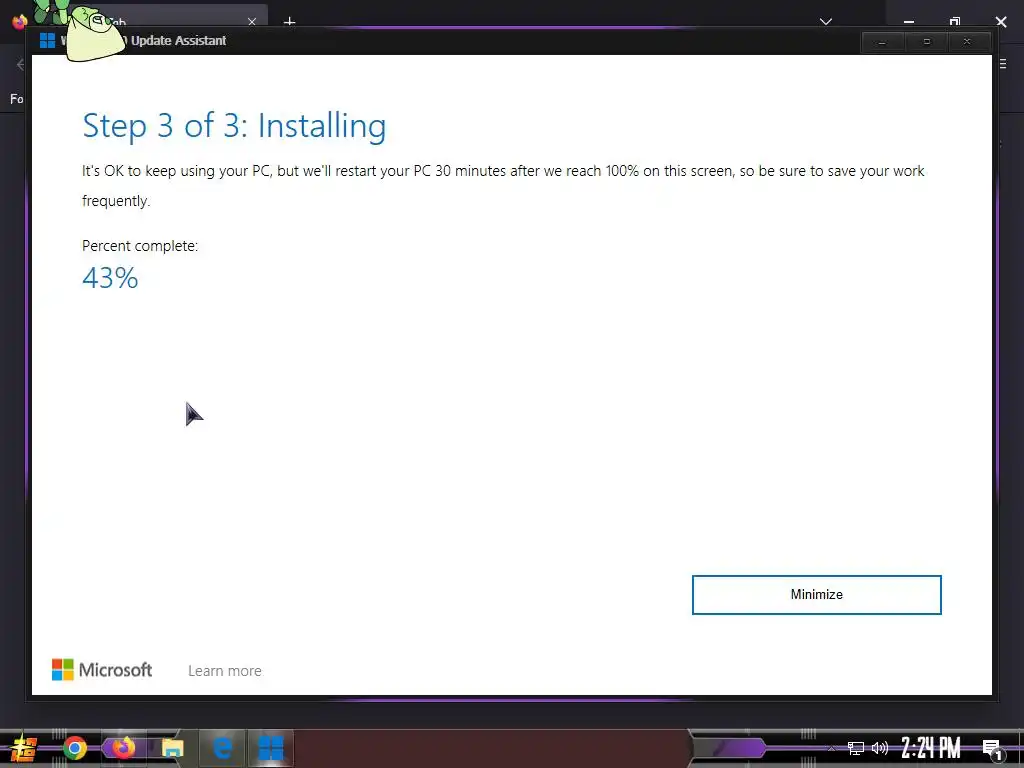Close the Update Assistant window
Image resolution: width=1024 pixels, height=768 pixels.
[x=967, y=42]
